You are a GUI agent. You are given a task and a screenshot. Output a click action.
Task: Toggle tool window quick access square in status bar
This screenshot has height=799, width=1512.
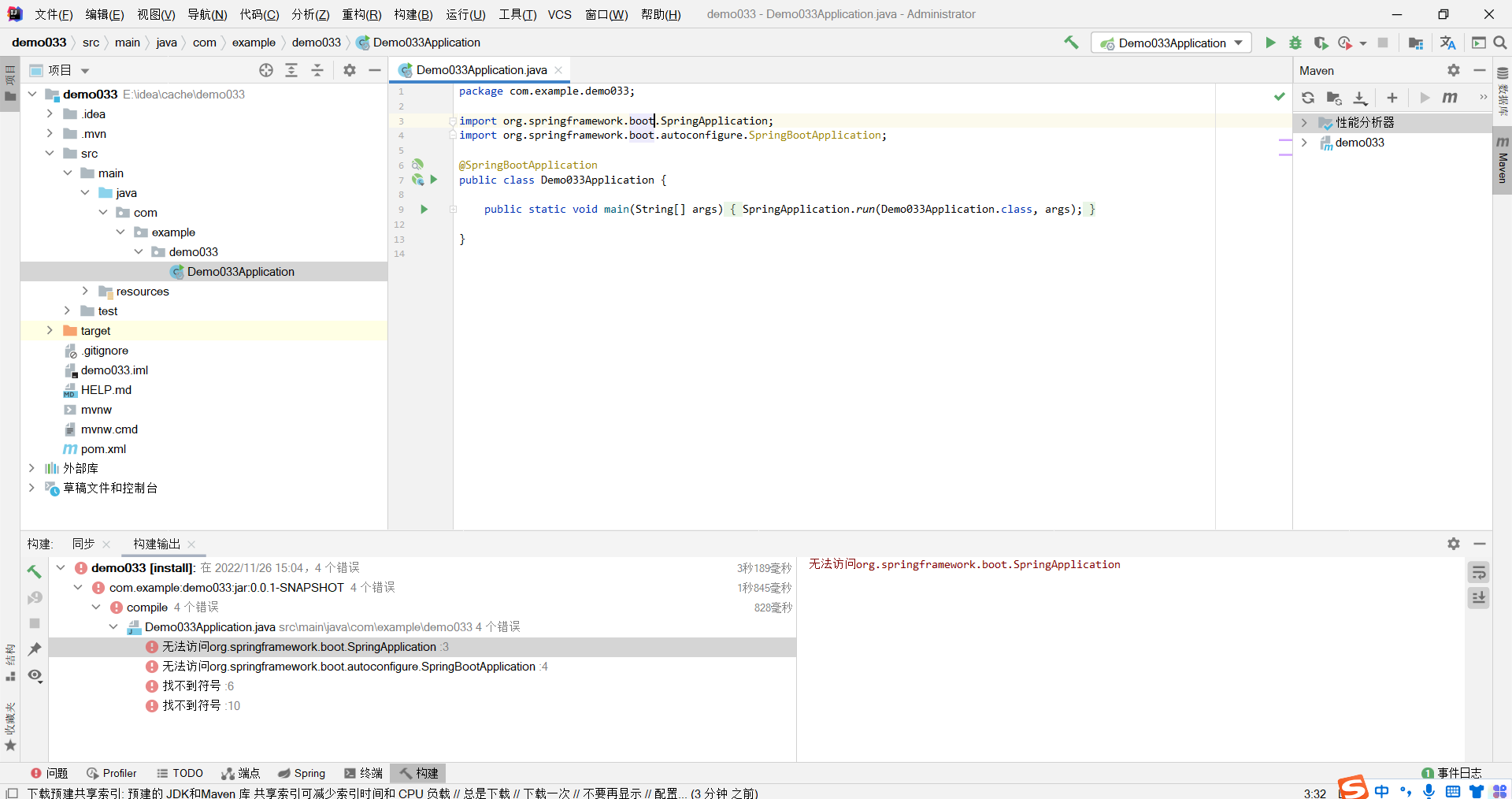click(11, 793)
